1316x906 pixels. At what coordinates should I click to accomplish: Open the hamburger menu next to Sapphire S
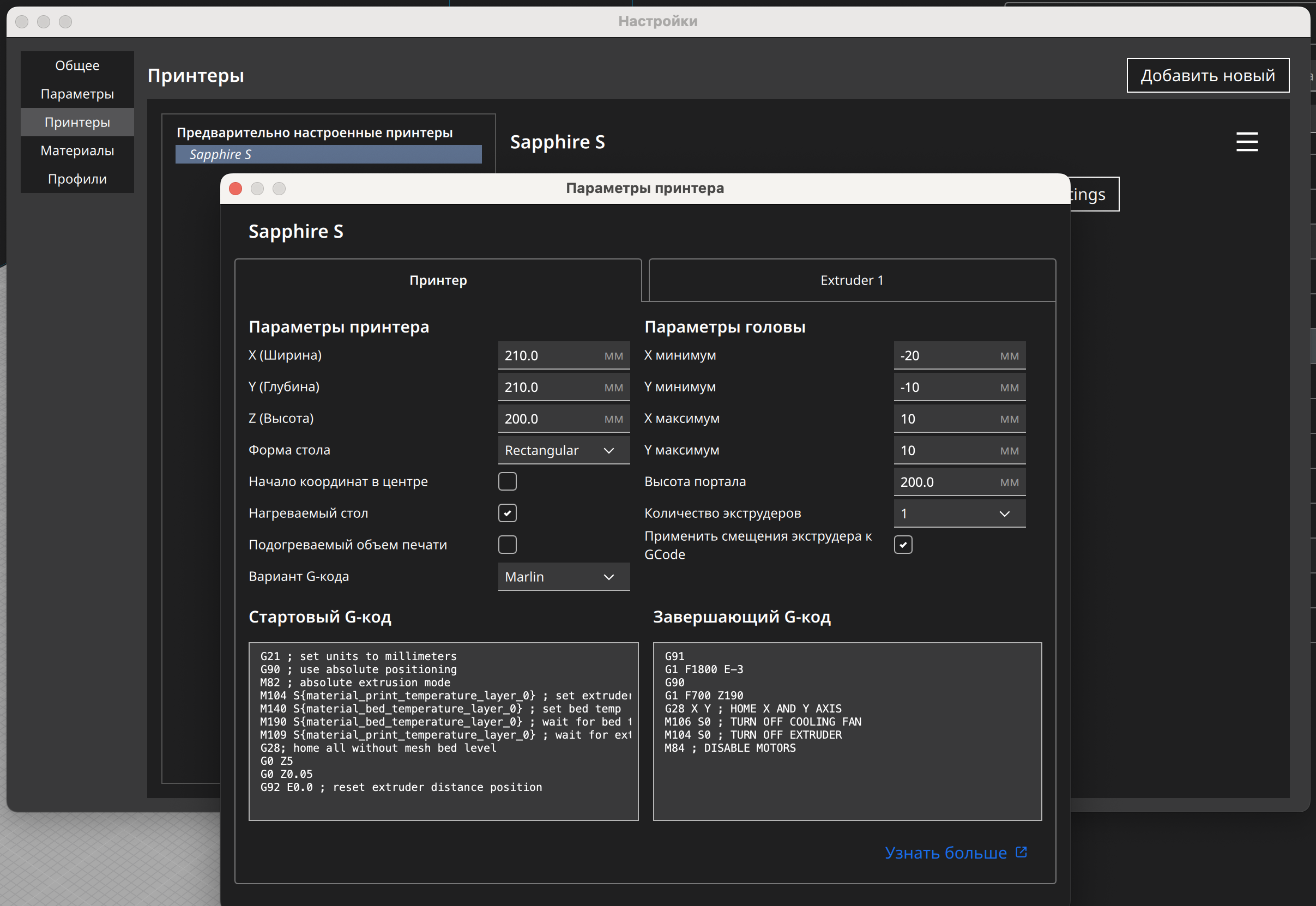click(x=1247, y=141)
